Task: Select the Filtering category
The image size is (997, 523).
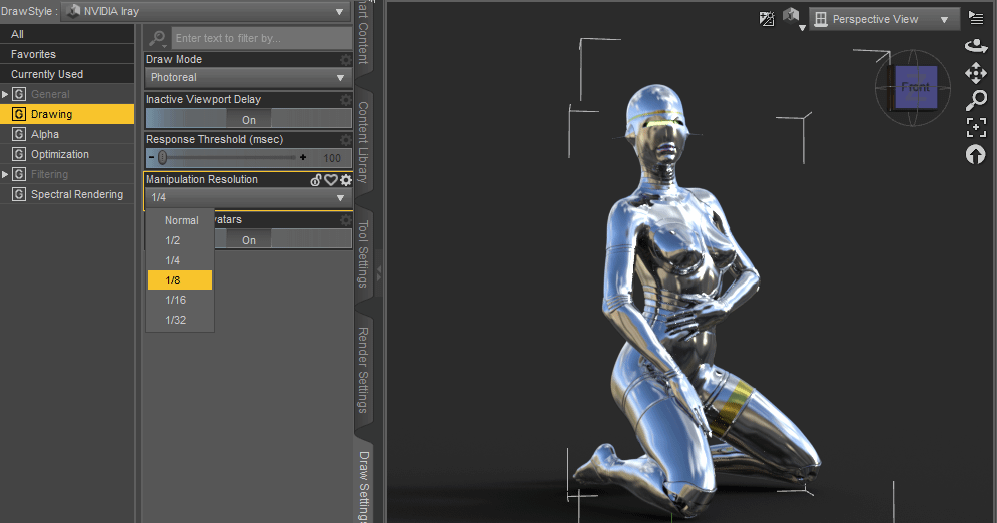Action: click(x=67, y=174)
